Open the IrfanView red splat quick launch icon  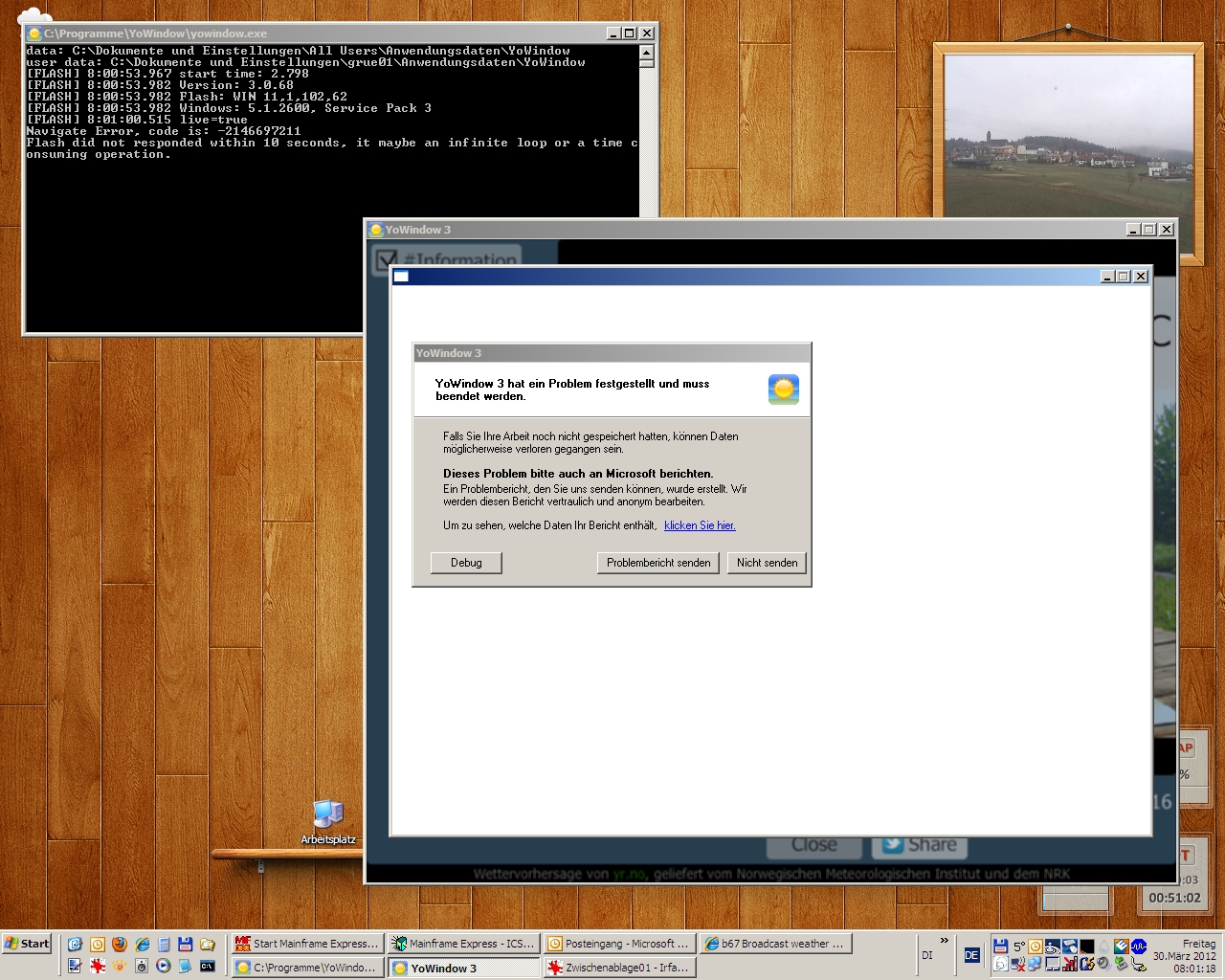point(98,967)
